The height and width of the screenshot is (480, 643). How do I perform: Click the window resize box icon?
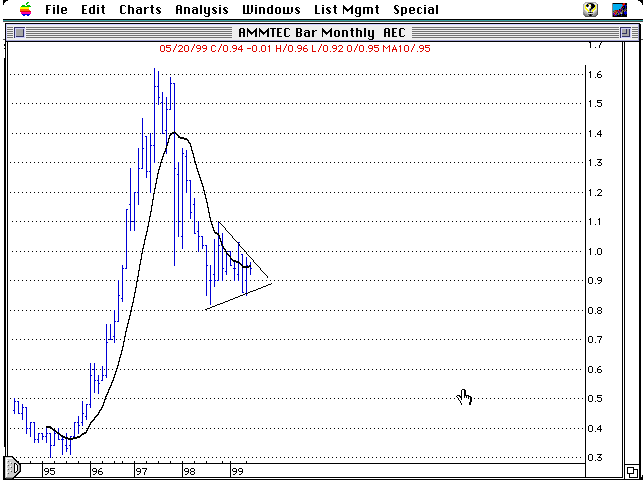632,471
